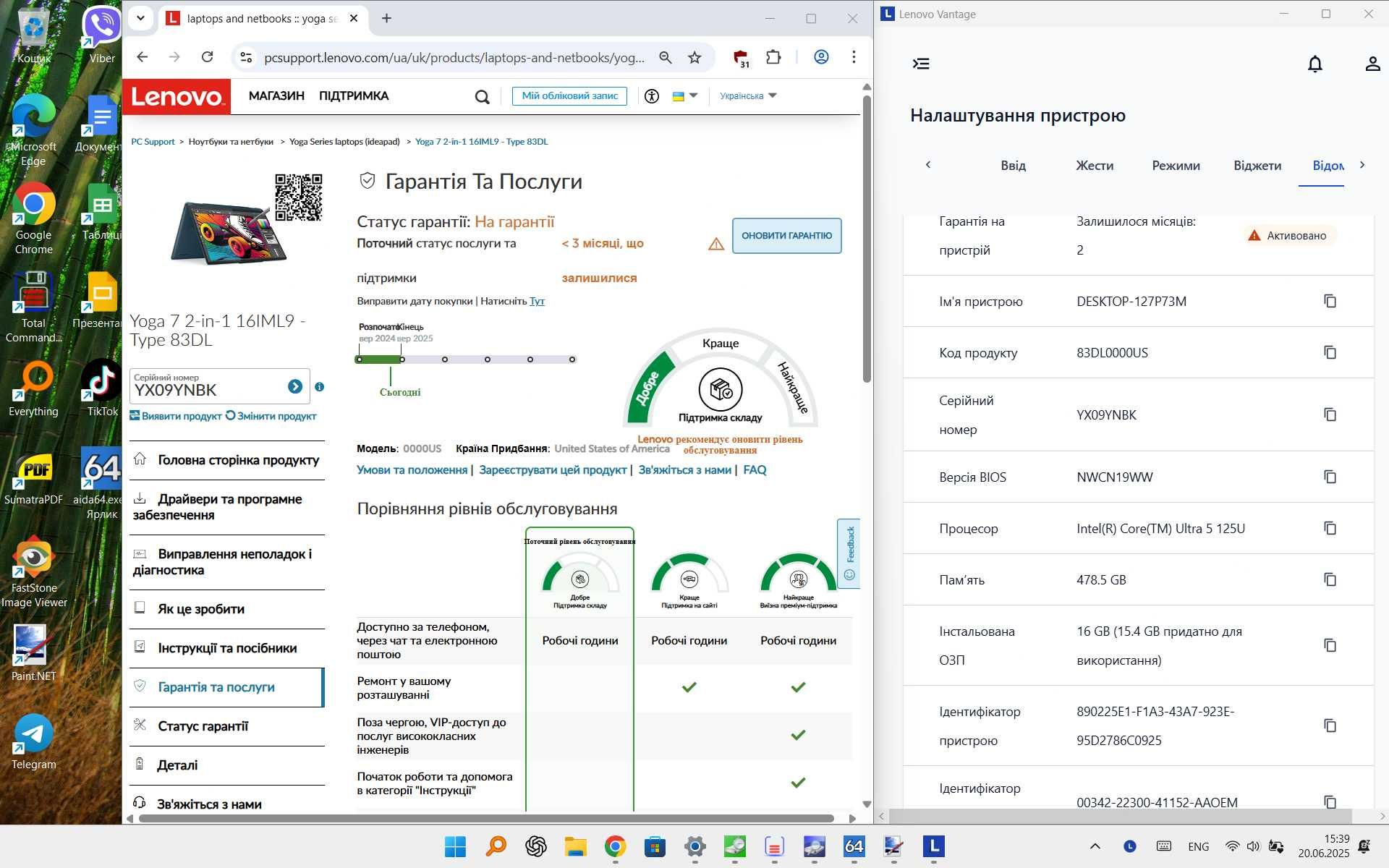Open notifications bell in Lenovo Vantage

click(x=1315, y=64)
